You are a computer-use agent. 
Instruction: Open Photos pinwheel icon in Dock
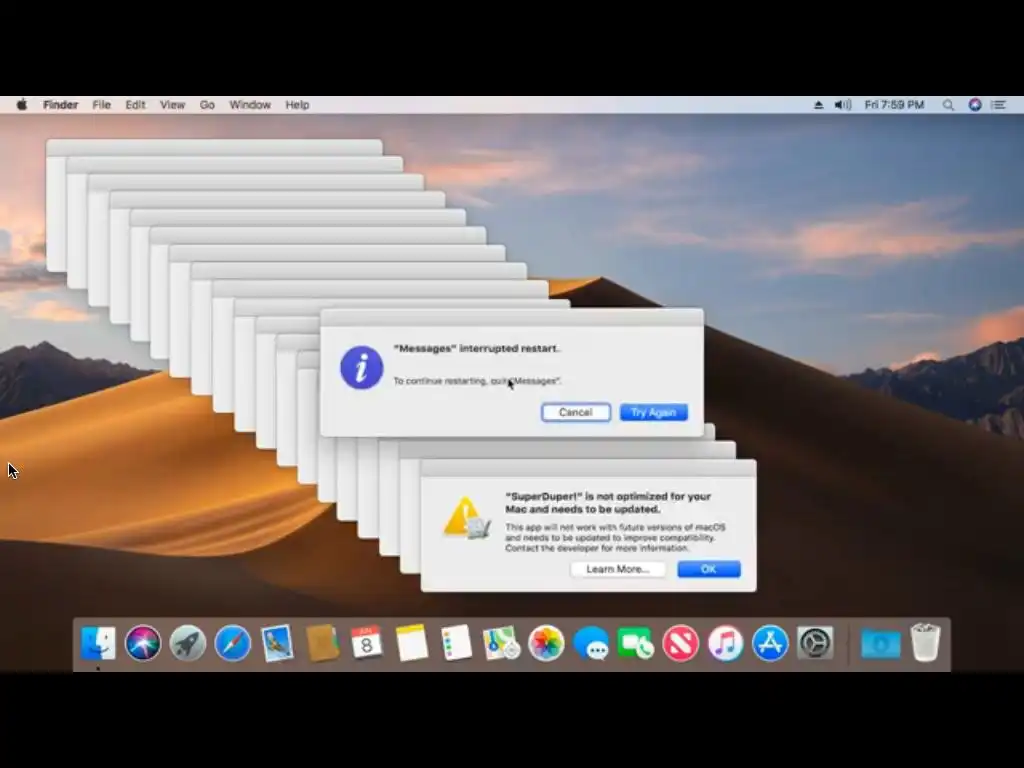pyautogui.click(x=546, y=643)
